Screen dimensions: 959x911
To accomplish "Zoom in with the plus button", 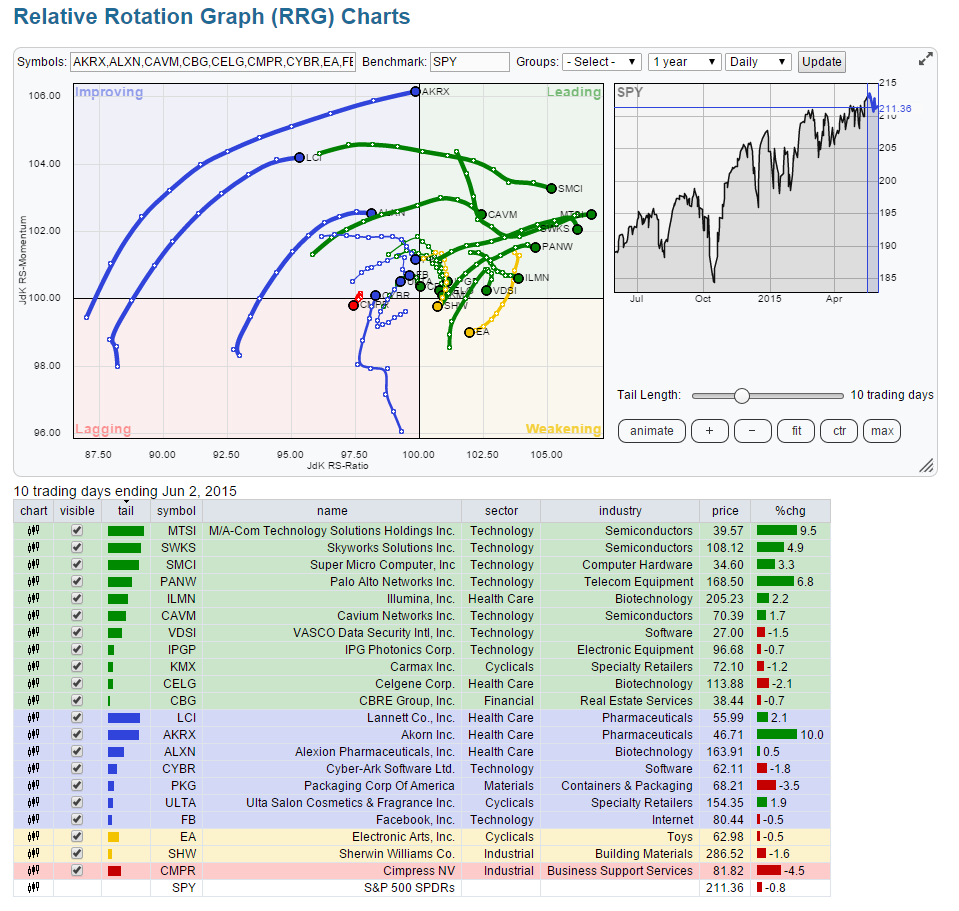I will tap(709, 431).
